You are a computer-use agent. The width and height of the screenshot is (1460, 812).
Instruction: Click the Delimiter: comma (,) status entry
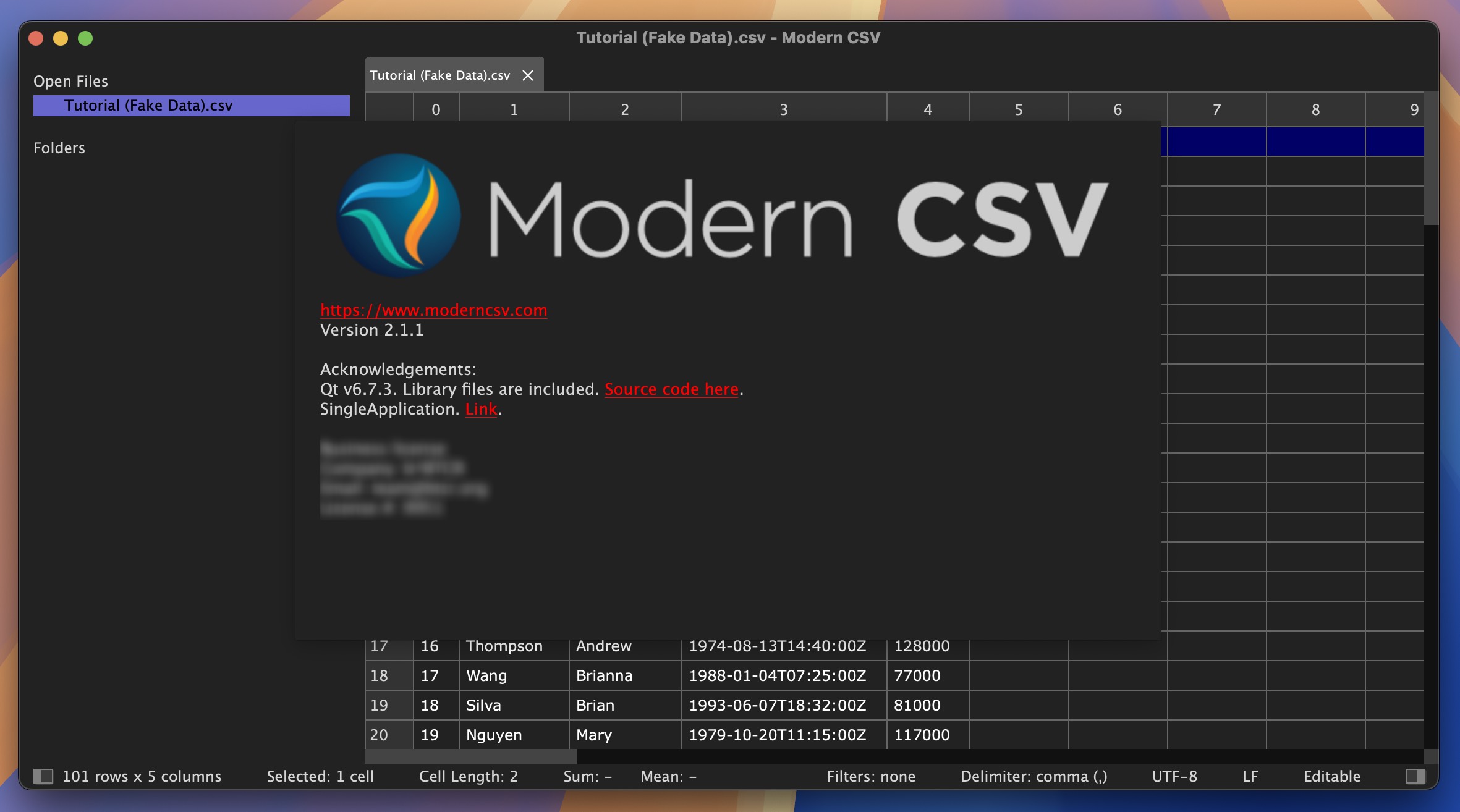1033,776
